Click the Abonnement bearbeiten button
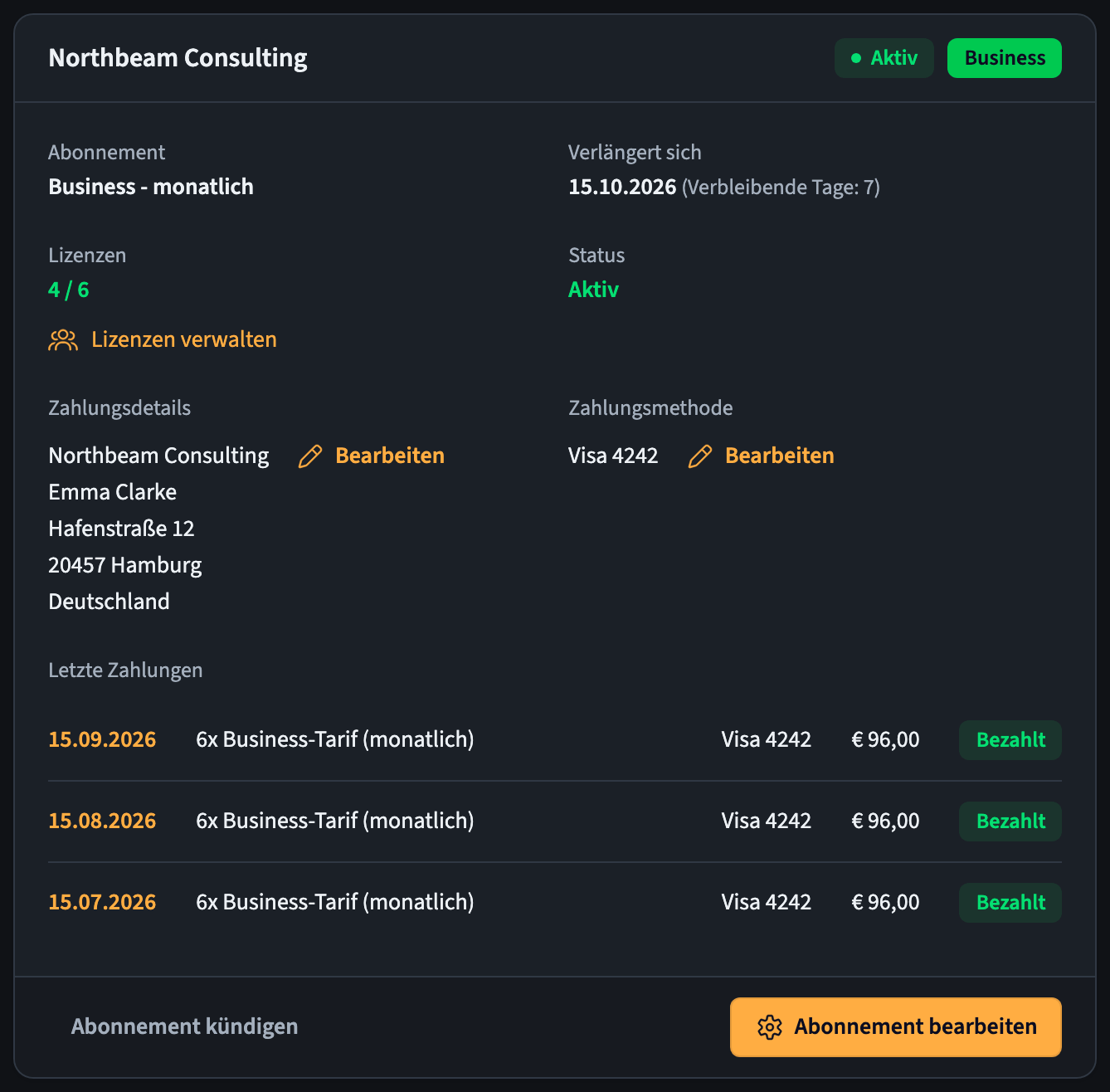The width and height of the screenshot is (1110, 1092). click(x=896, y=1027)
